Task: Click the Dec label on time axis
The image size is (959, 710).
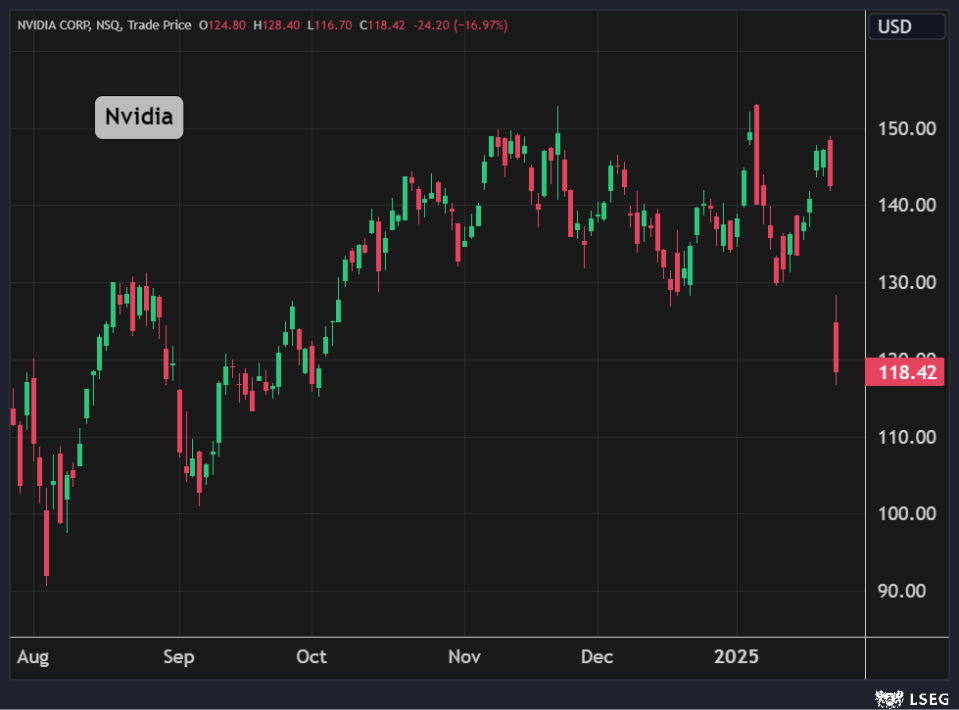Action: tap(597, 657)
